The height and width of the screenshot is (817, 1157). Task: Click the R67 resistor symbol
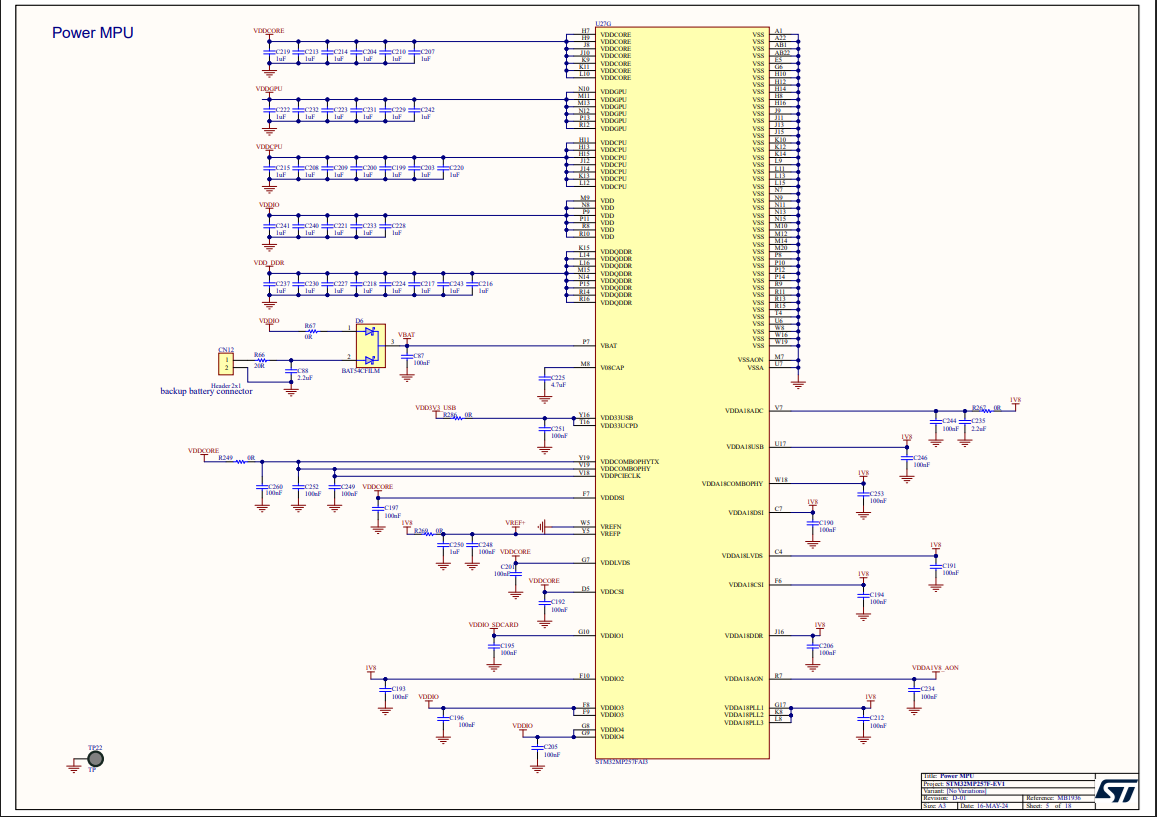point(311,331)
